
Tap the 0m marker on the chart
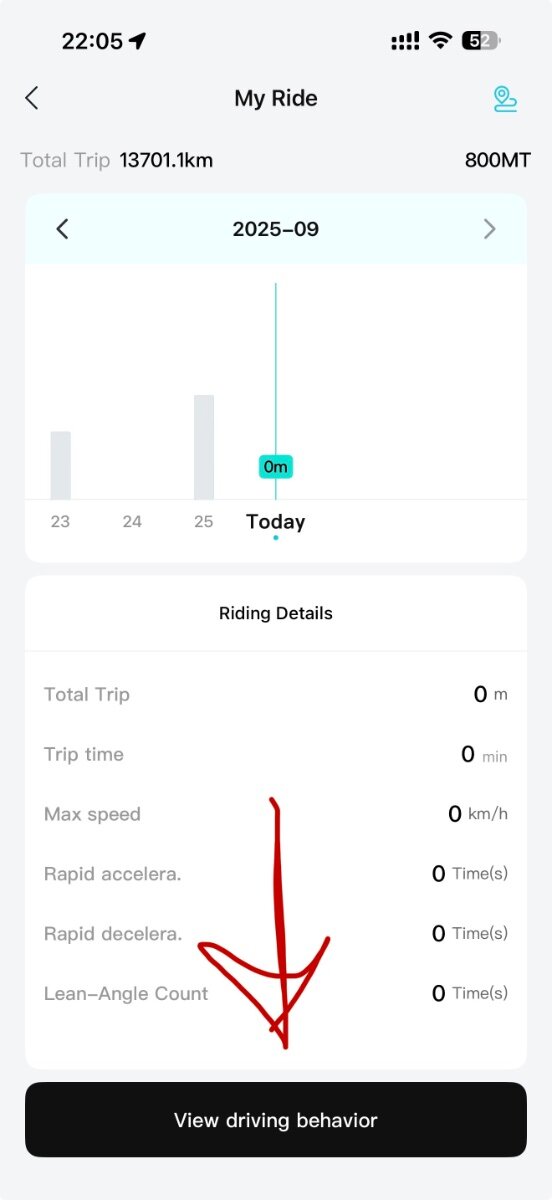point(275,467)
